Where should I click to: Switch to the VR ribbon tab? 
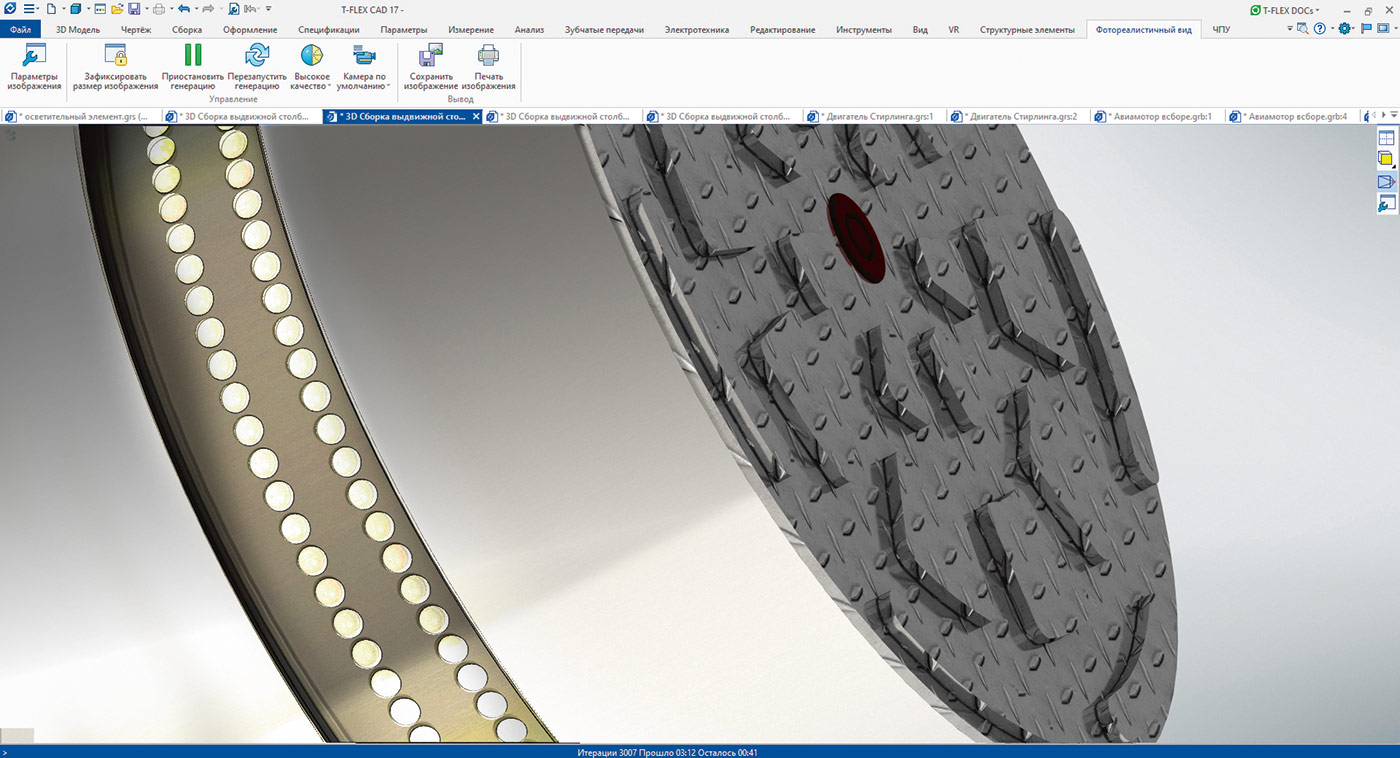(953, 30)
